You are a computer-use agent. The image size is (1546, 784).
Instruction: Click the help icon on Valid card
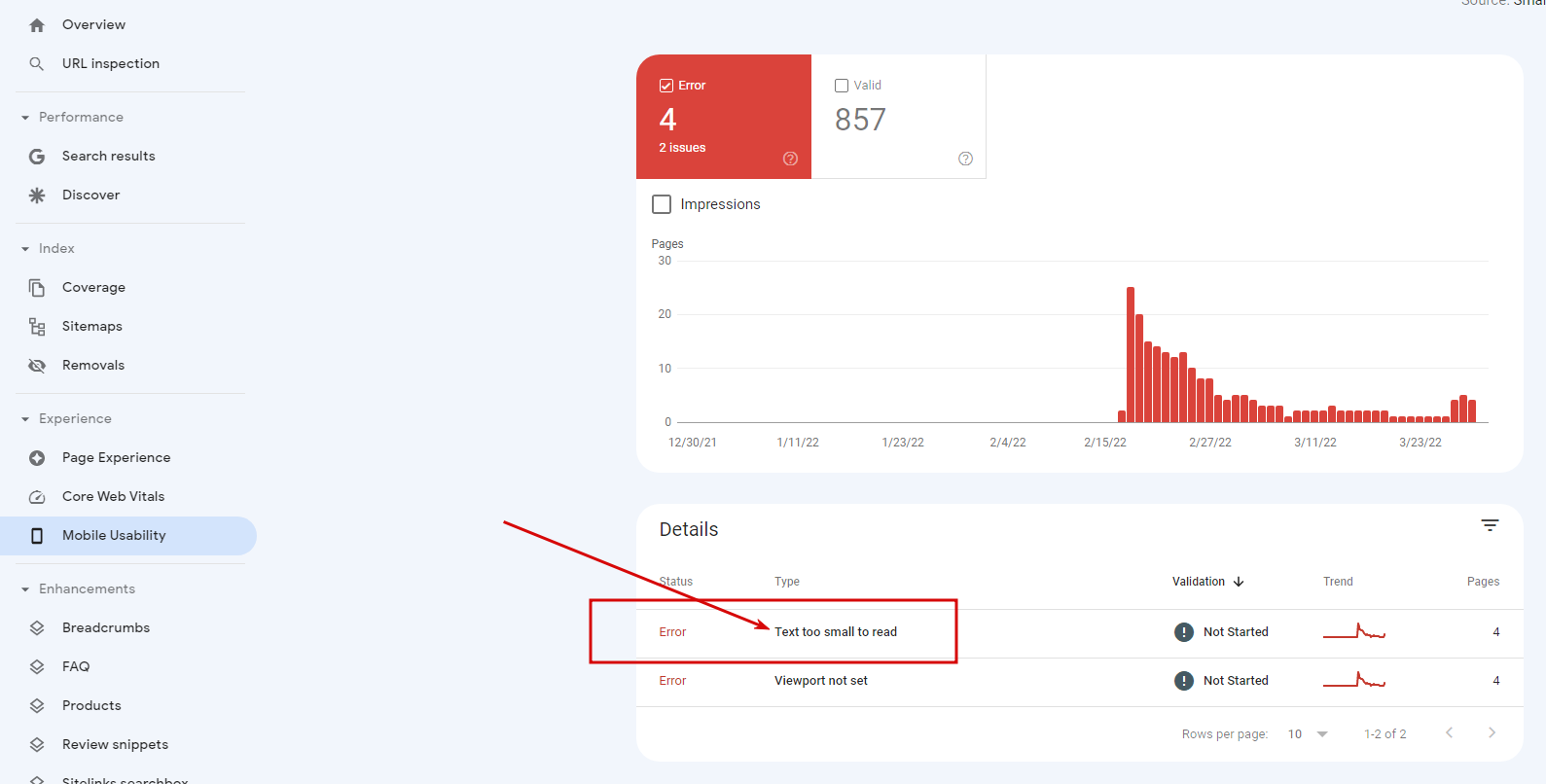point(965,159)
